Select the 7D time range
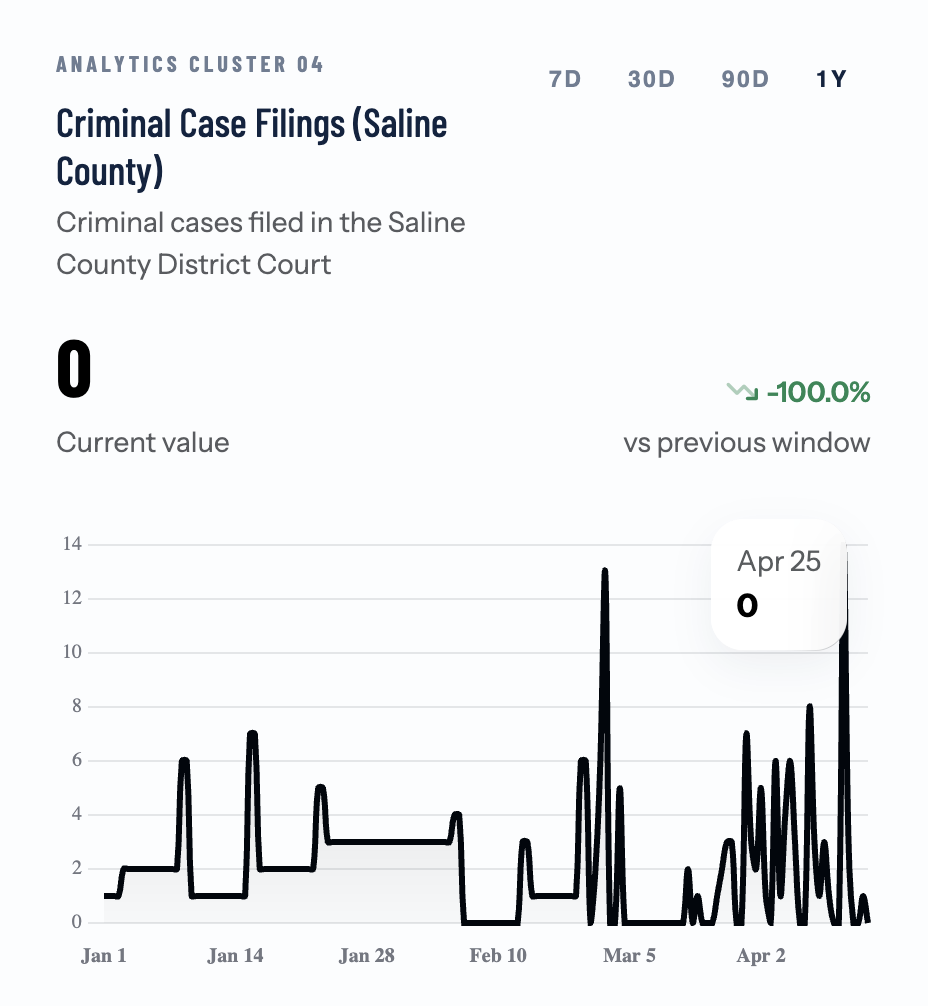 point(563,79)
